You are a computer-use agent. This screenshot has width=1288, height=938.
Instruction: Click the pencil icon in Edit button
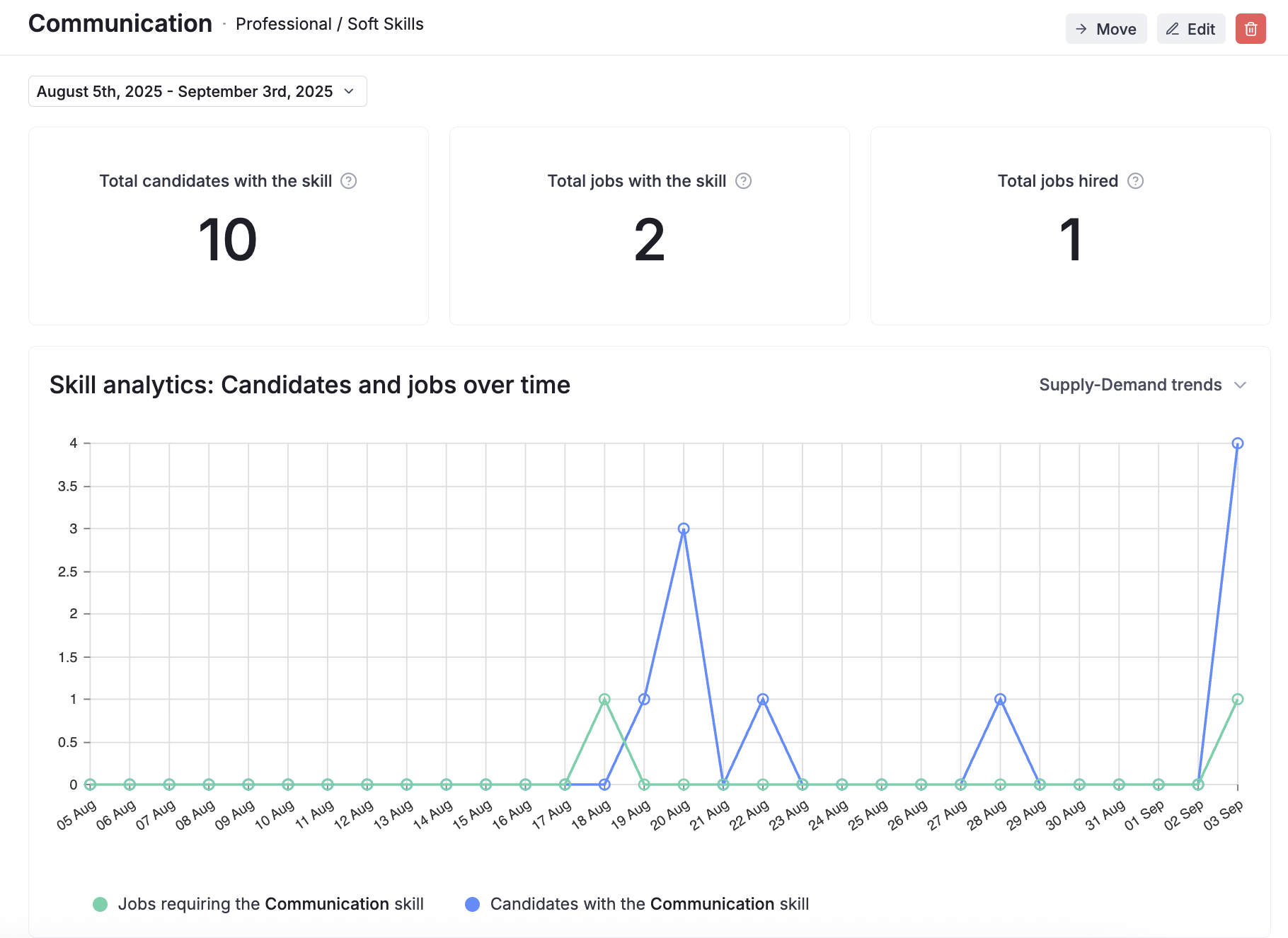1173,29
